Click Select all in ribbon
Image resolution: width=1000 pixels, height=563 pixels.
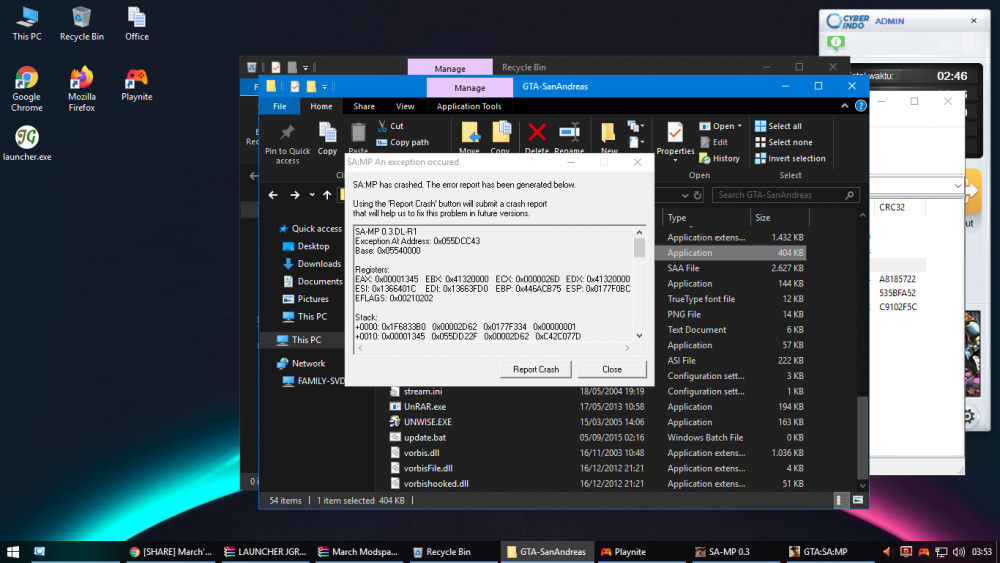[x=778, y=126]
